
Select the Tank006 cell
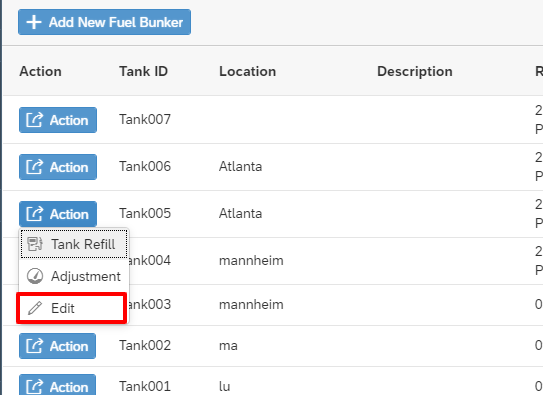(x=145, y=167)
